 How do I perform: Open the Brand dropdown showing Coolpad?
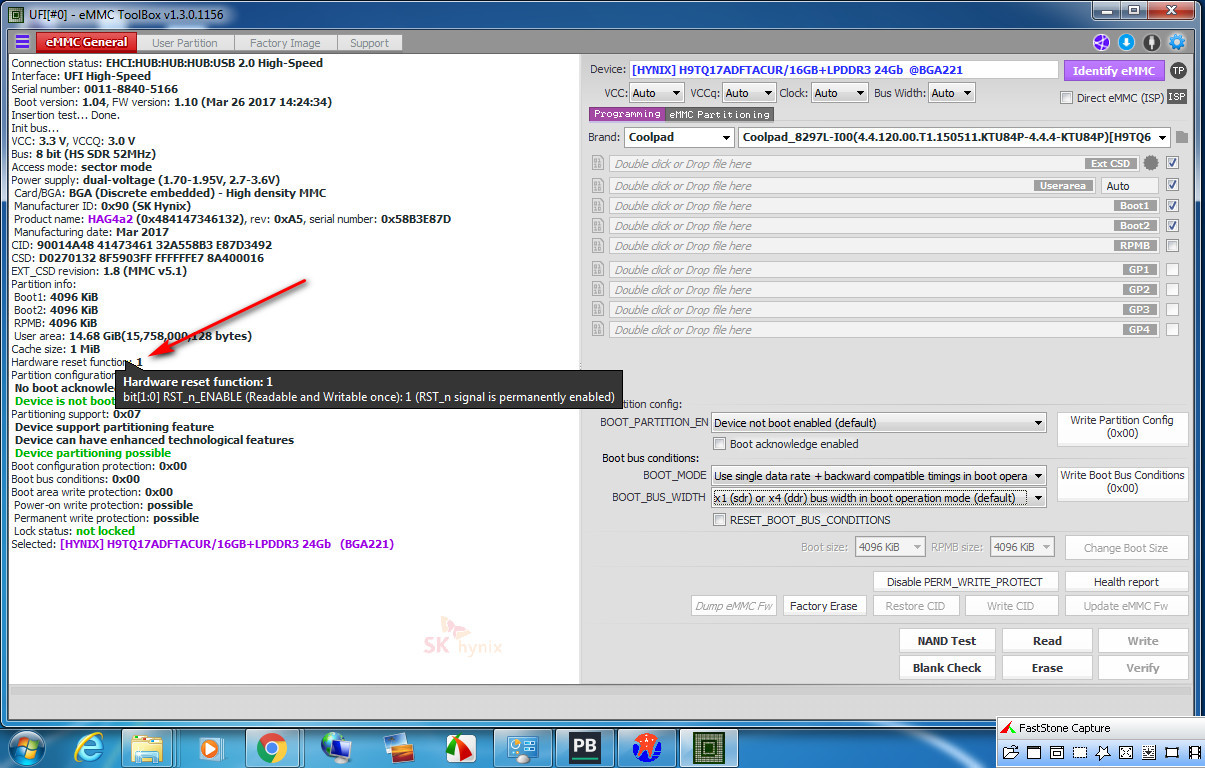click(x=680, y=137)
